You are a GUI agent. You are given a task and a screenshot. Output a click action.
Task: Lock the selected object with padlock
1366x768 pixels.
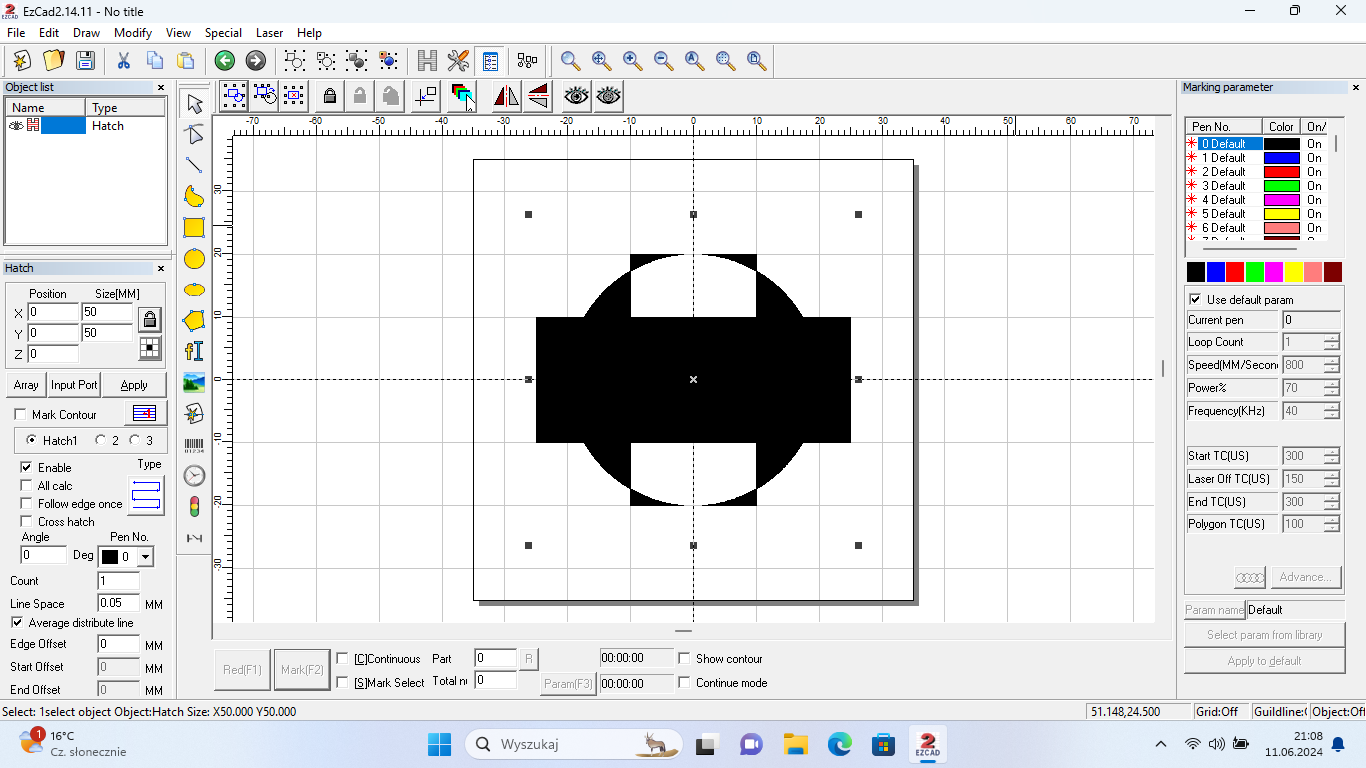(329, 96)
